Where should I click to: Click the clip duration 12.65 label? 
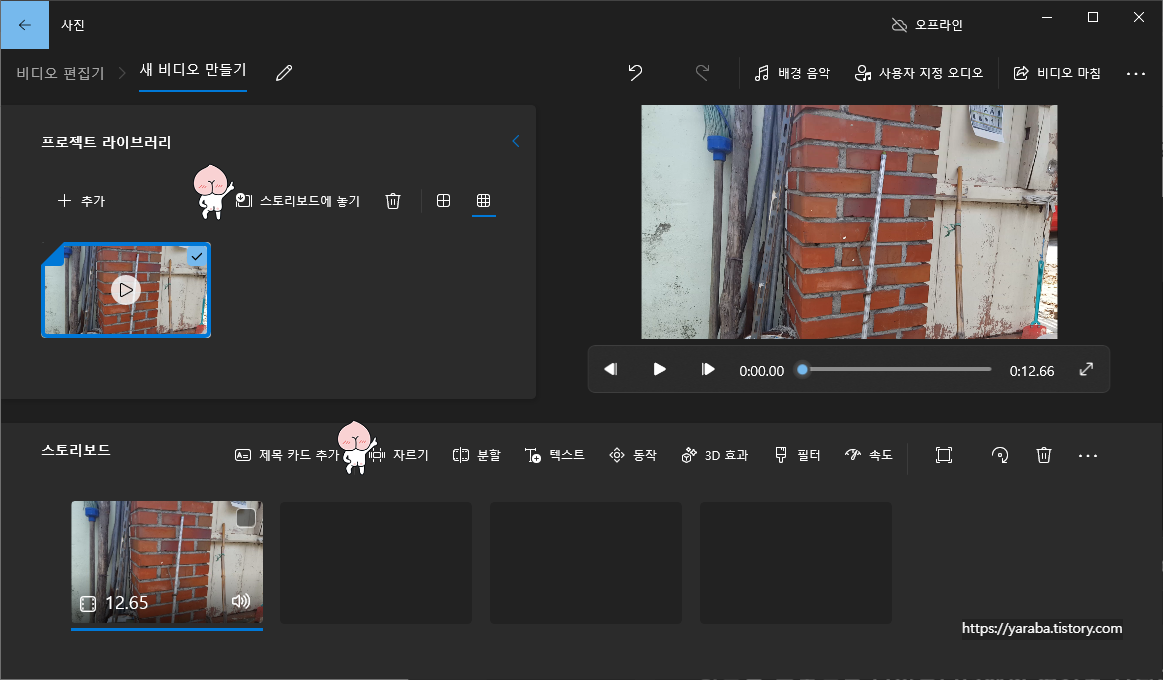click(x=127, y=603)
